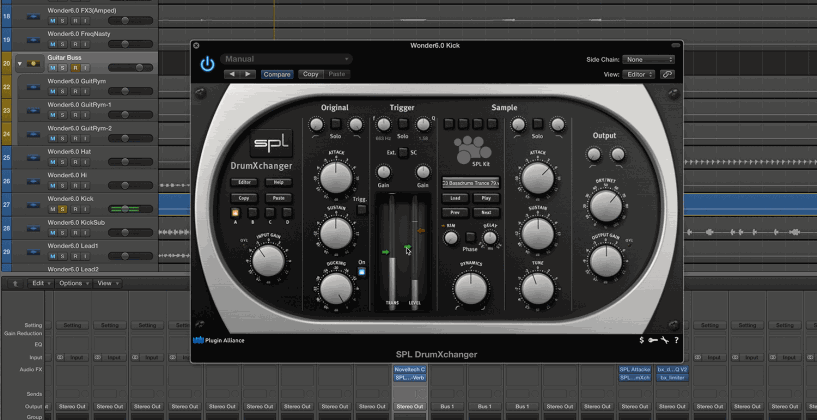
Task: Click the Output Gain knob
Action: [606, 261]
